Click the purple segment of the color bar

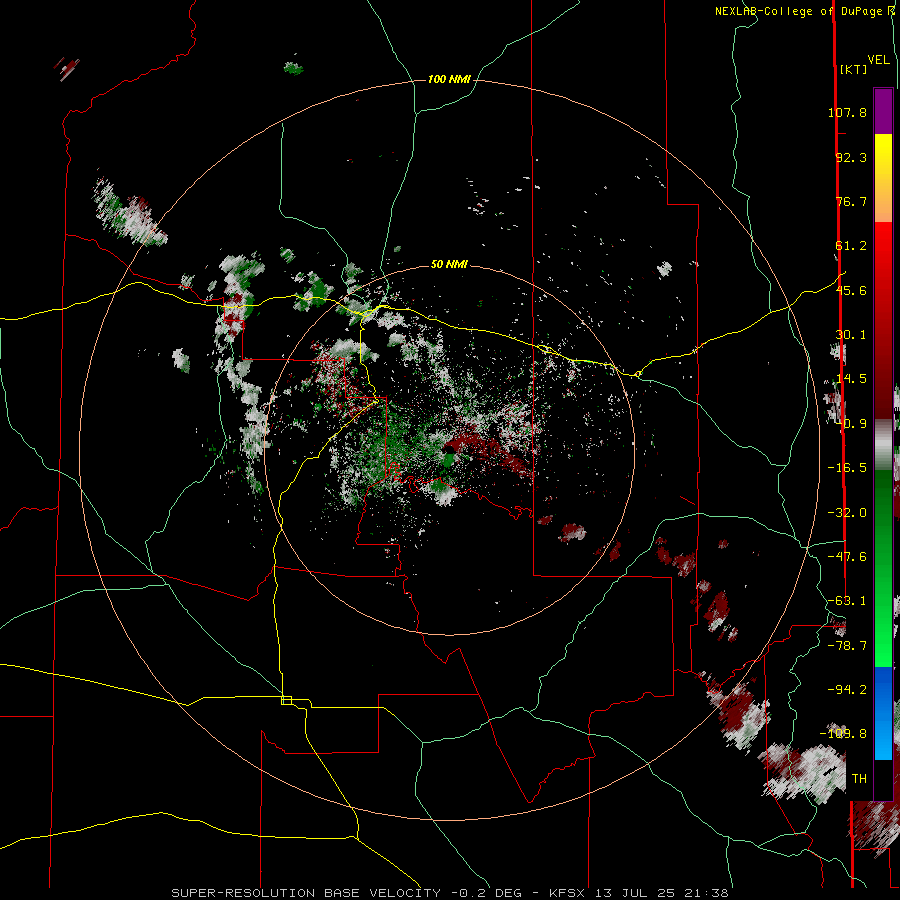click(883, 111)
